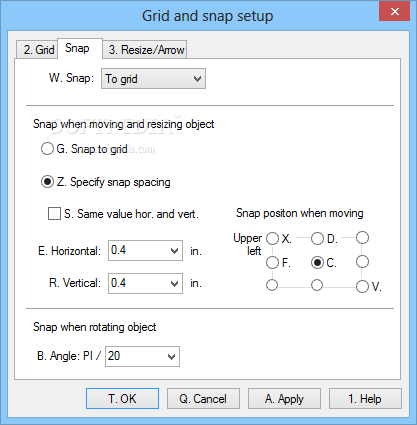Choose the bottom left corner snap position
The image size is (417, 425).
pos(272,285)
